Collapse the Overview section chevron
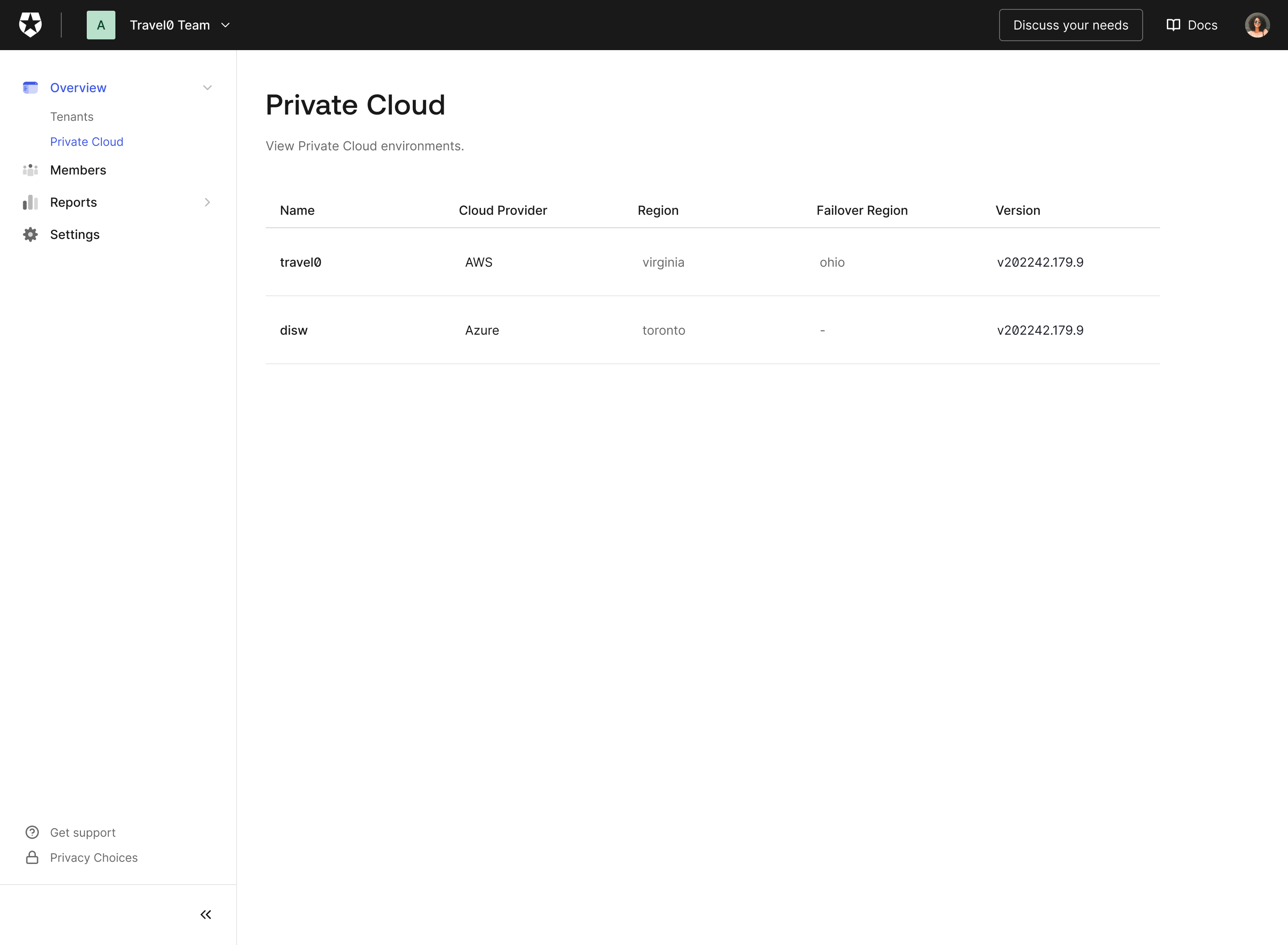The image size is (1288, 945). 208,88
